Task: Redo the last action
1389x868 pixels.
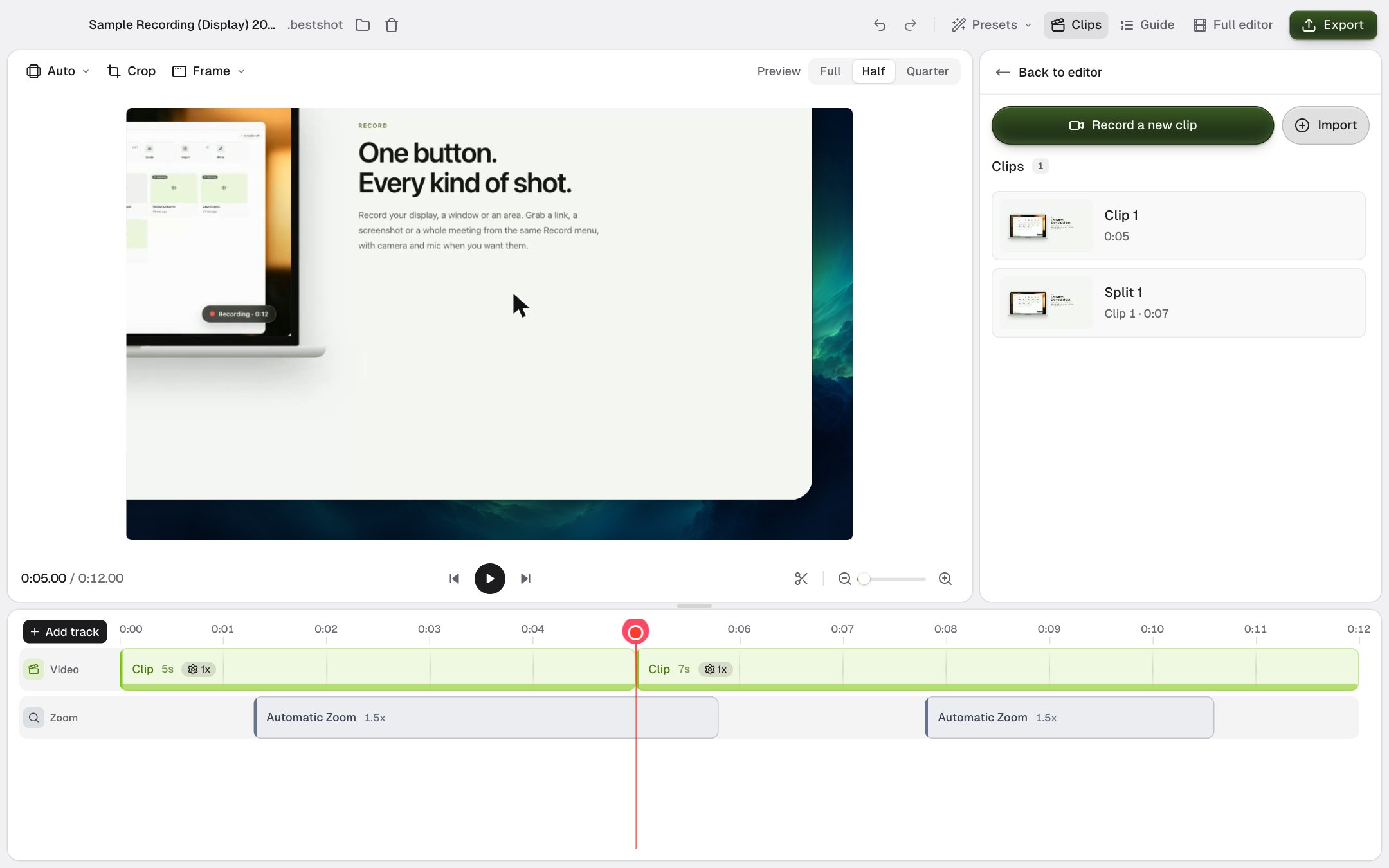Action: pyautogui.click(x=911, y=25)
